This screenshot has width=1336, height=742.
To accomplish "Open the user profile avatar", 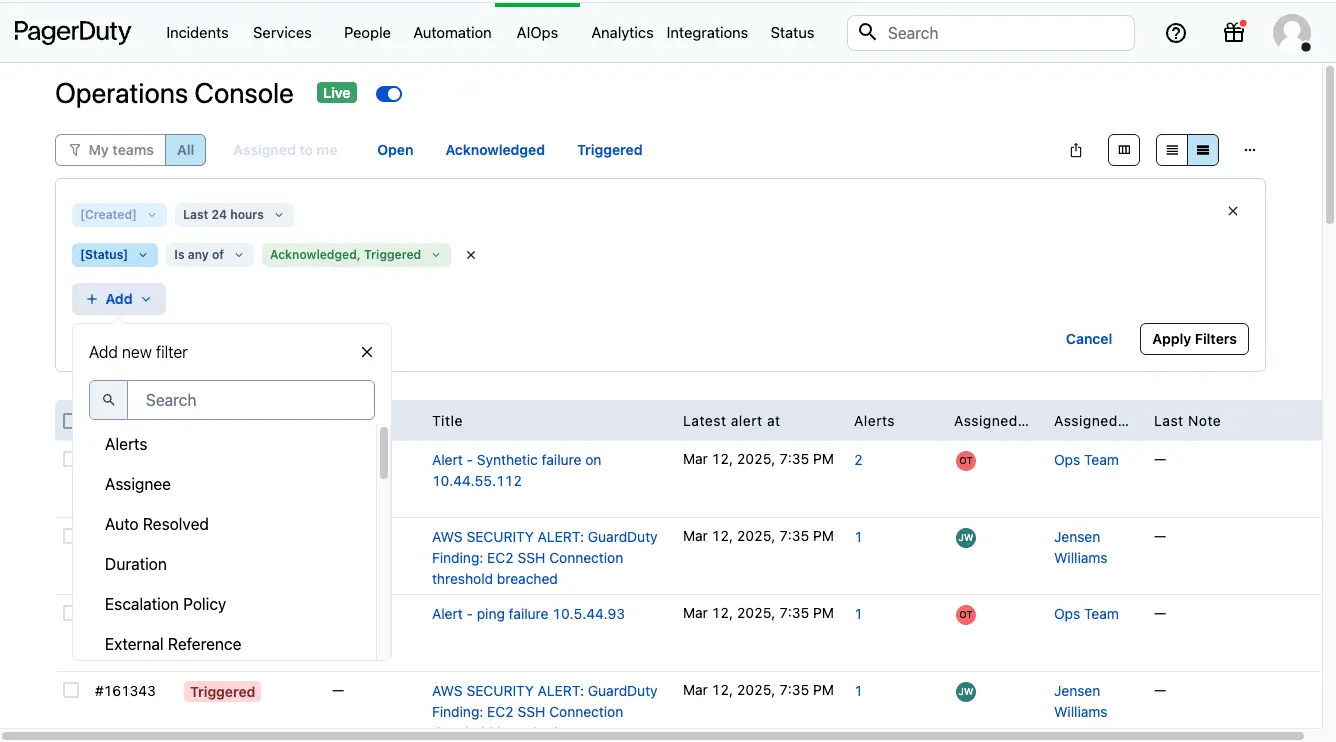I will 1292,33.
